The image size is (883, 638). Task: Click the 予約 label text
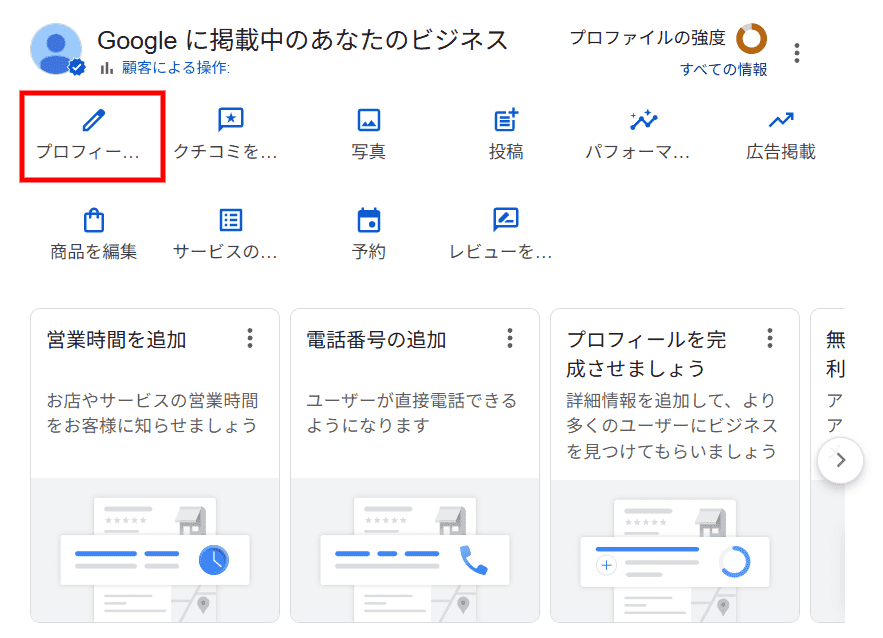point(369,252)
